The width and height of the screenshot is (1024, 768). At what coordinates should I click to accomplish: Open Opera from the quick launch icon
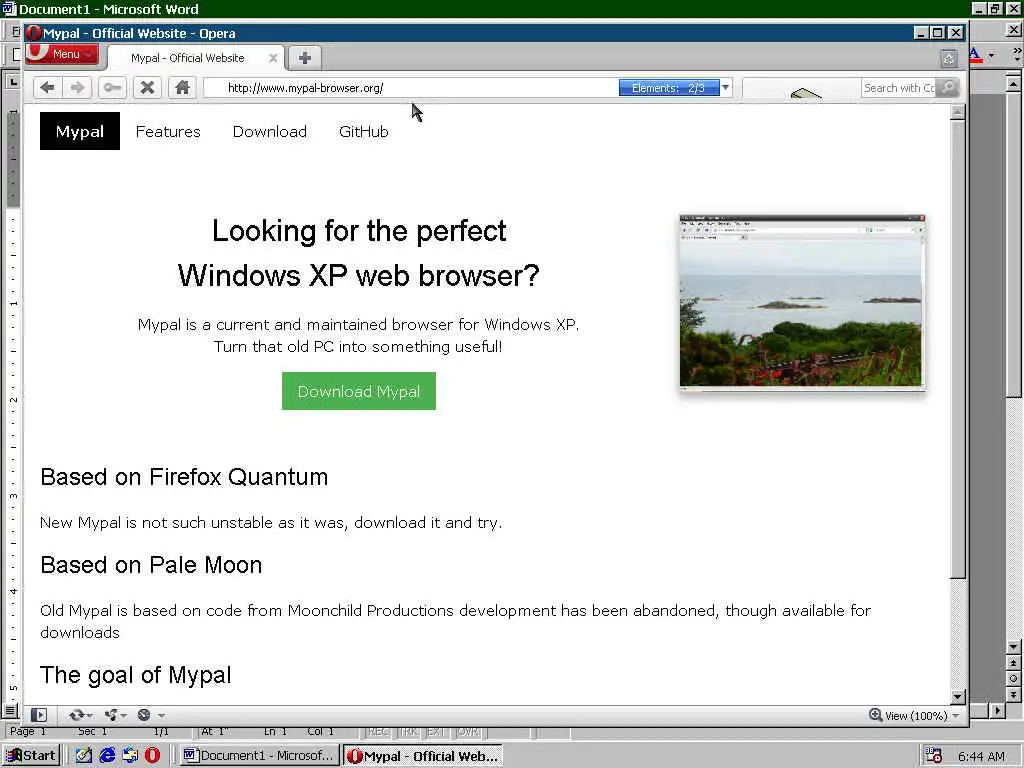coord(152,756)
